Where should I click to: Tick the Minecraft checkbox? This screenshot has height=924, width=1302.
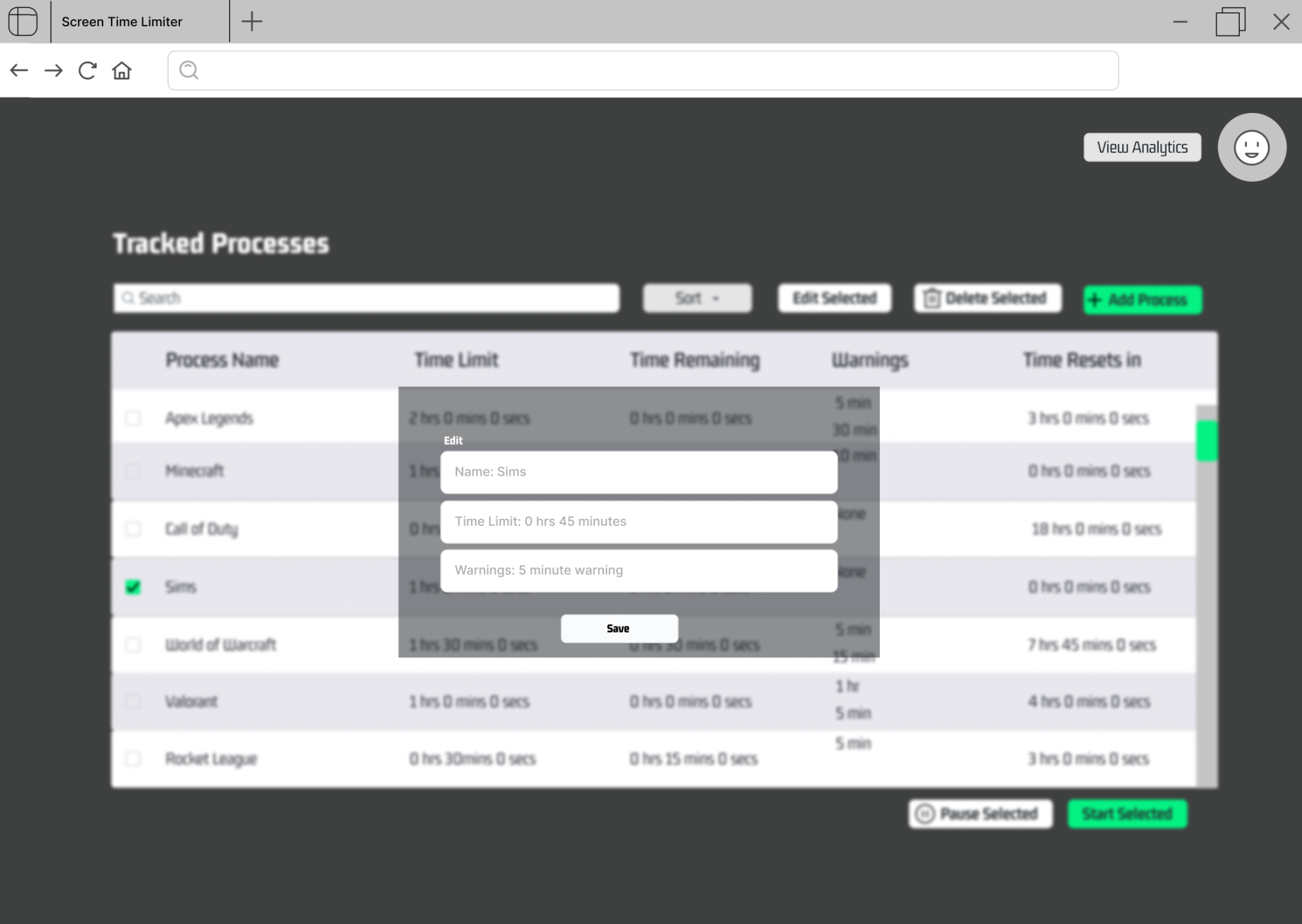pos(133,471)
